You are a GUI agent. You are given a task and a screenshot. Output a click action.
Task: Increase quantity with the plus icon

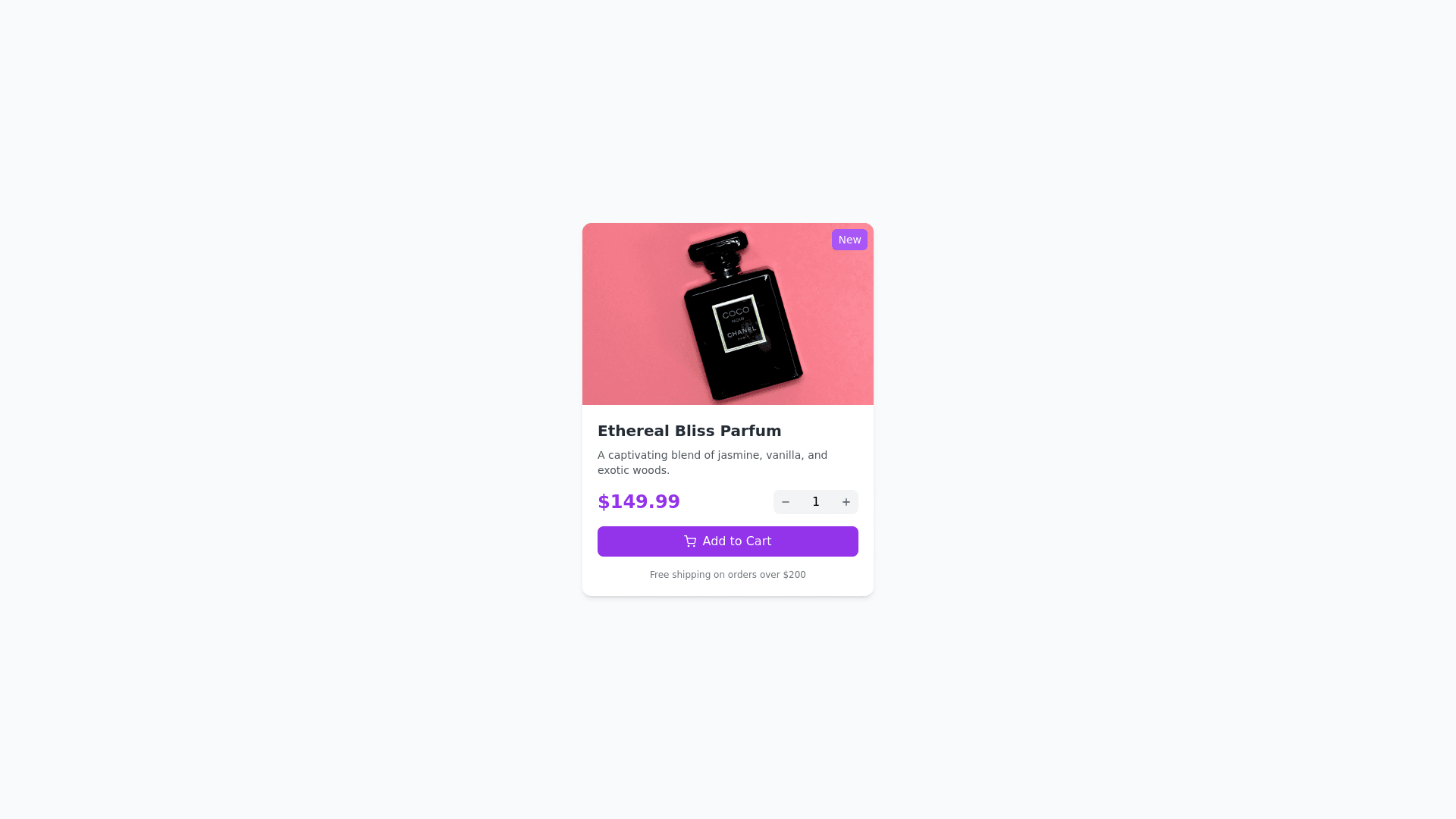[846, 502]
